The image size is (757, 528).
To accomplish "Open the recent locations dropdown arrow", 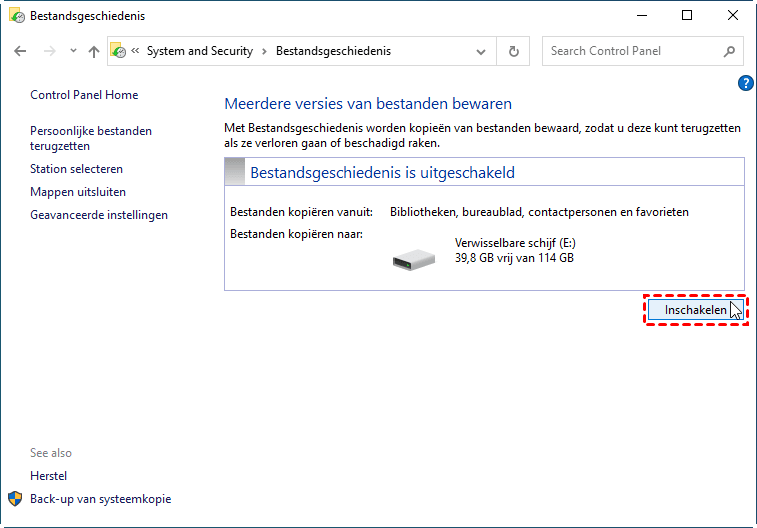I will (73, 51).
